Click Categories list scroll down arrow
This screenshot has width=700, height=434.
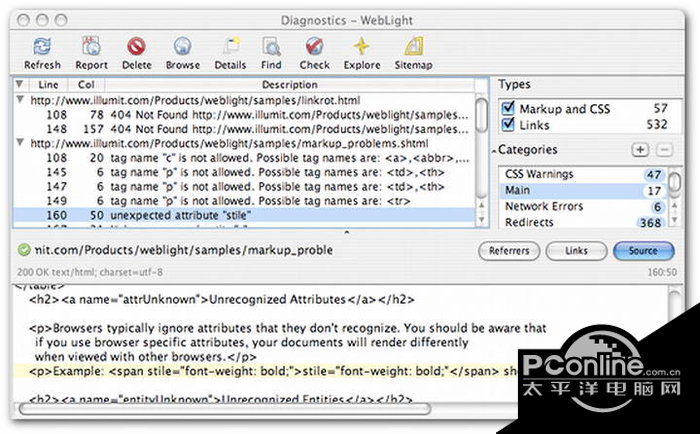tap(674, 220)
